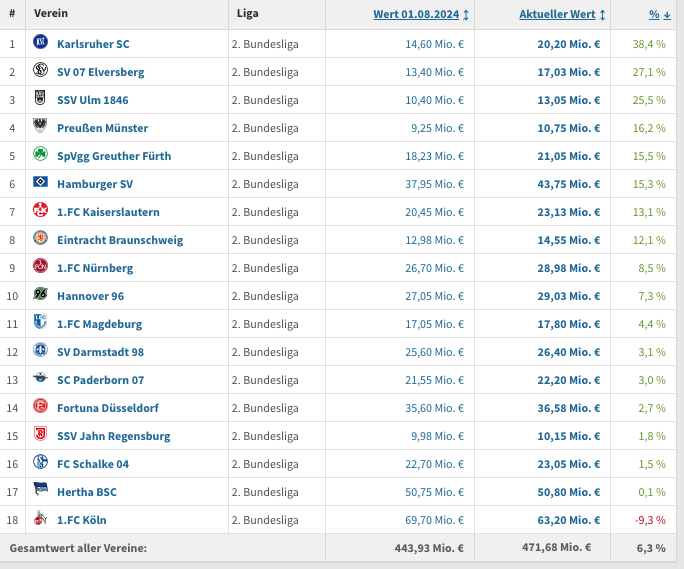Click SV Darmstadt 98's old value 25,60 Mio. €
The image size is (684, 569).
[434, 352]
